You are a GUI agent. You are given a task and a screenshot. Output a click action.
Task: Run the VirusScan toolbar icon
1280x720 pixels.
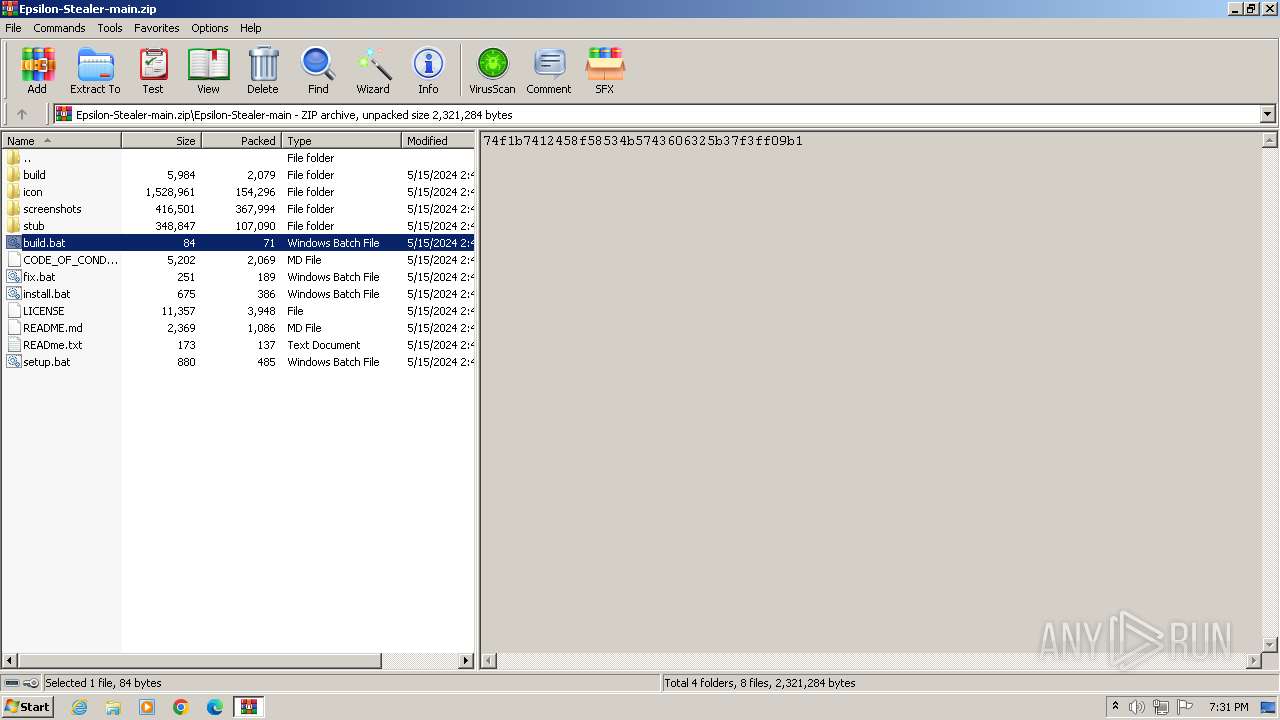(492, 71)
